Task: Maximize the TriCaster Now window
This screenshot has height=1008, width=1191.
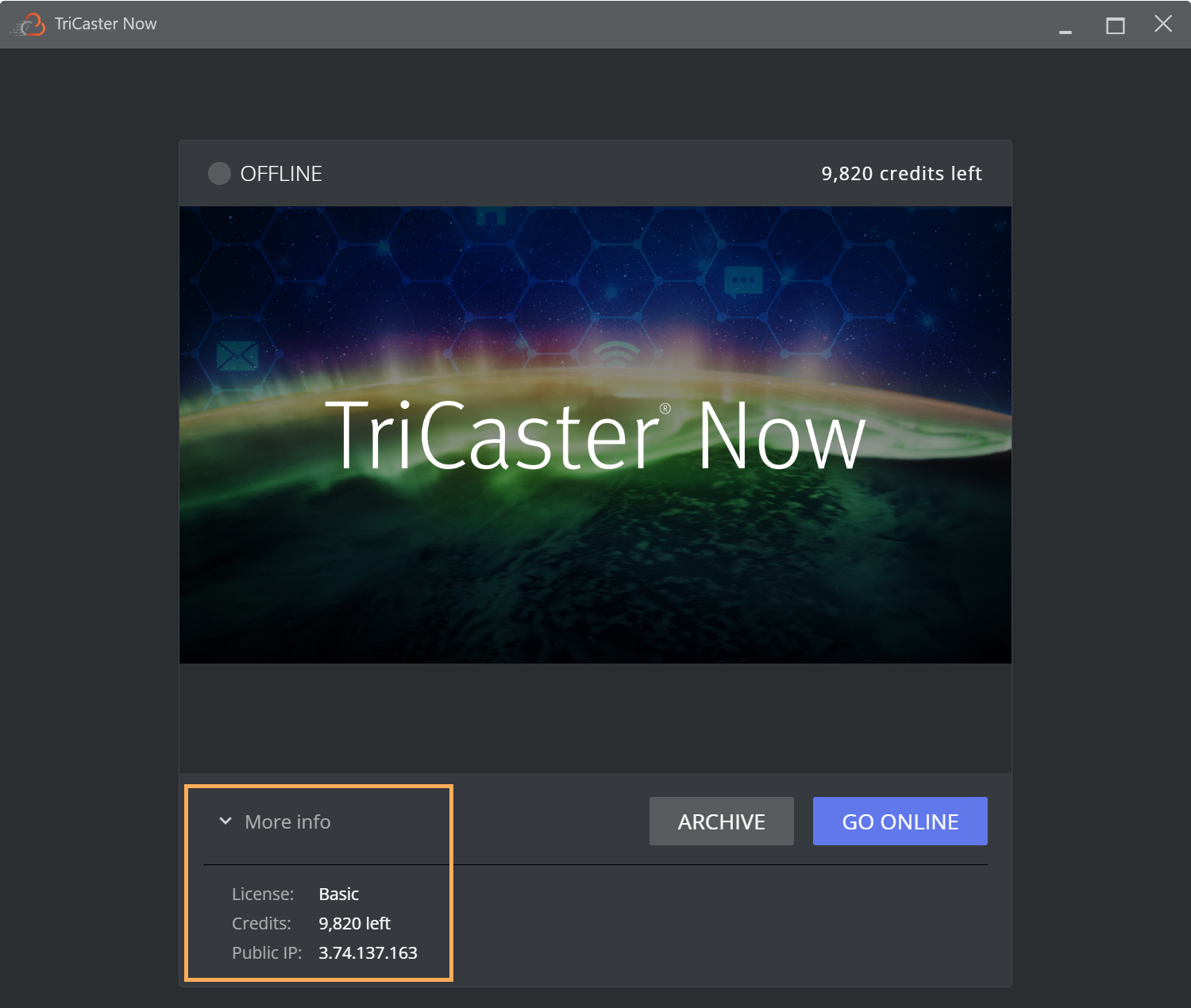Action: pyautogui.click(x=1116, y=25)
